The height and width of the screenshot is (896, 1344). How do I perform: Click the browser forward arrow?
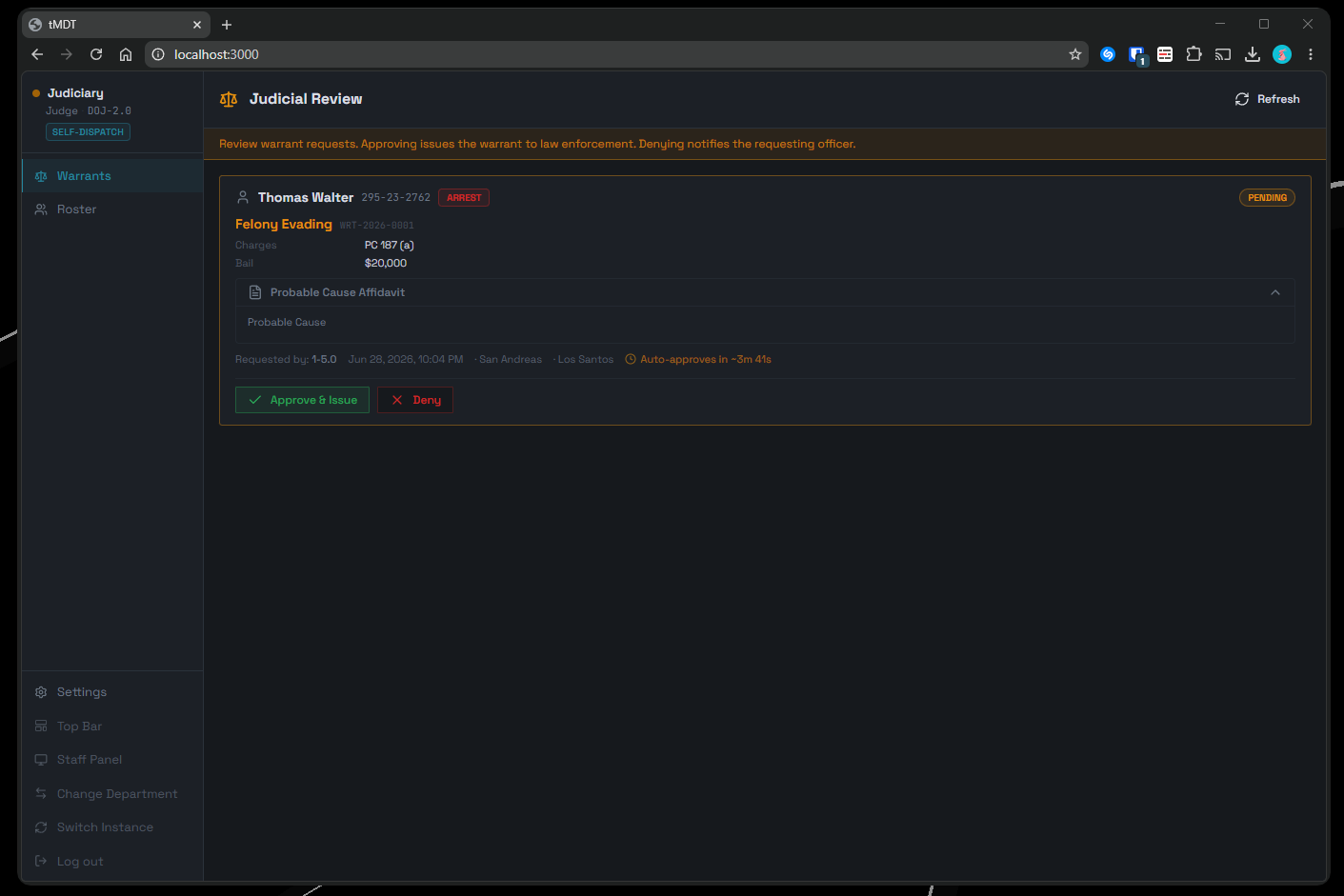(x=67, y=54)
